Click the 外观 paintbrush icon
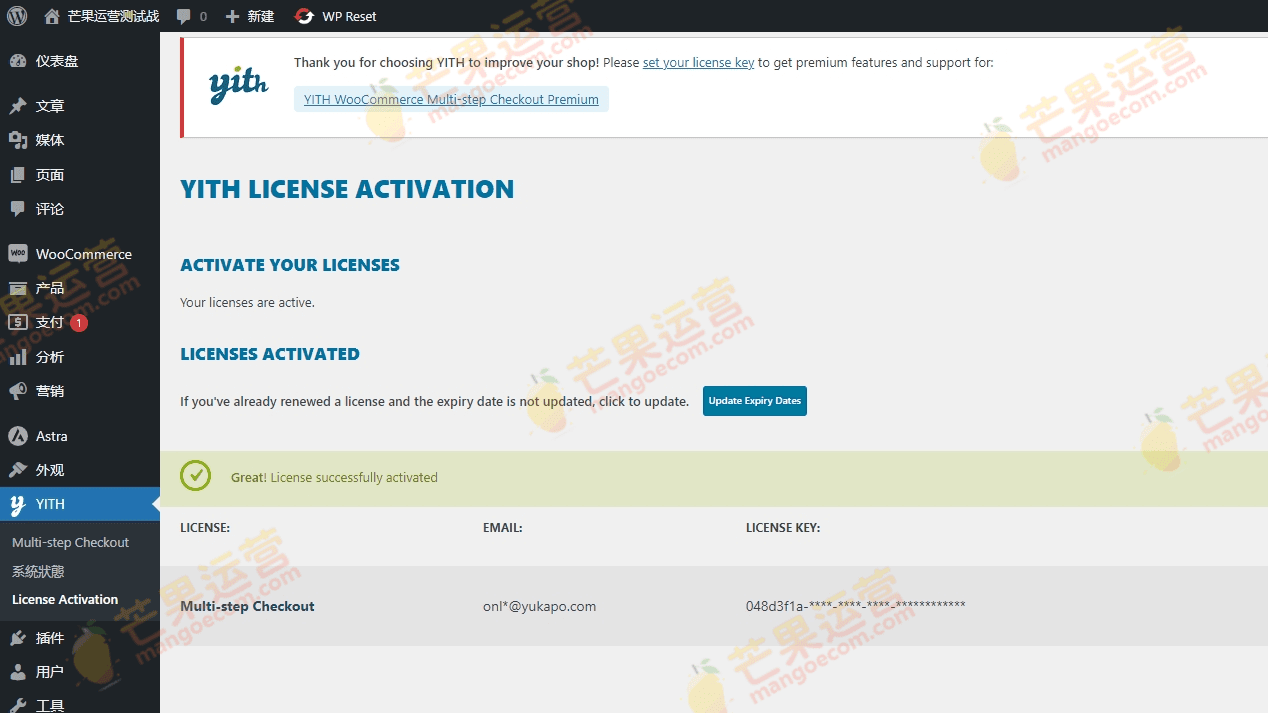The width and height of the screenshot is (1268, 713). tap(18, 470)
